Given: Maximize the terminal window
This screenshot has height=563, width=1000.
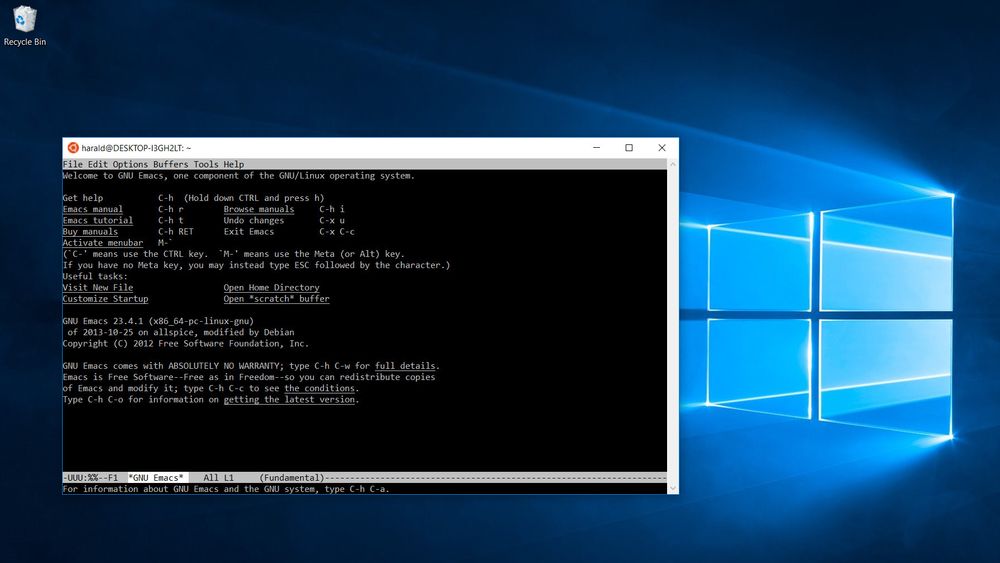Looking at the screenshot, I should pyautogui.click(x=629, y=148).
